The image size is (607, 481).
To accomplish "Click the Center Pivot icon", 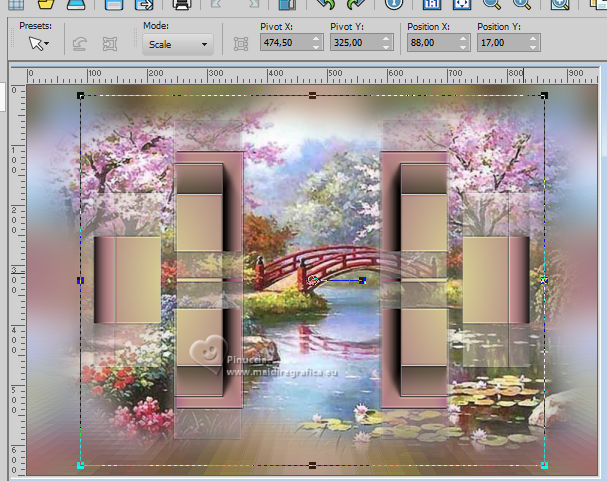I will tap(241, 44).
